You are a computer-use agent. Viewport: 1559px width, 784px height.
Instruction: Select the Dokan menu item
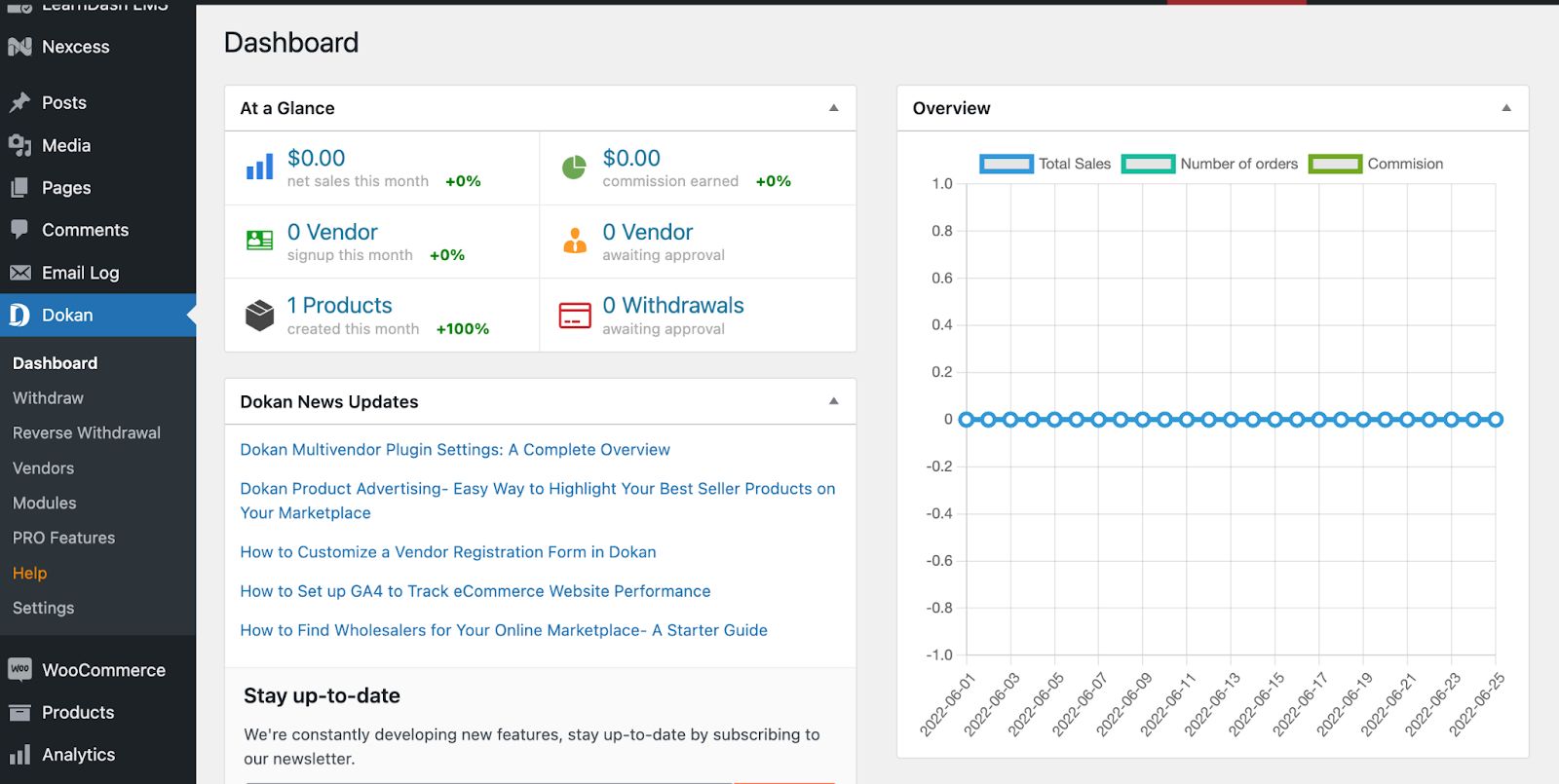tap(97, 315)
